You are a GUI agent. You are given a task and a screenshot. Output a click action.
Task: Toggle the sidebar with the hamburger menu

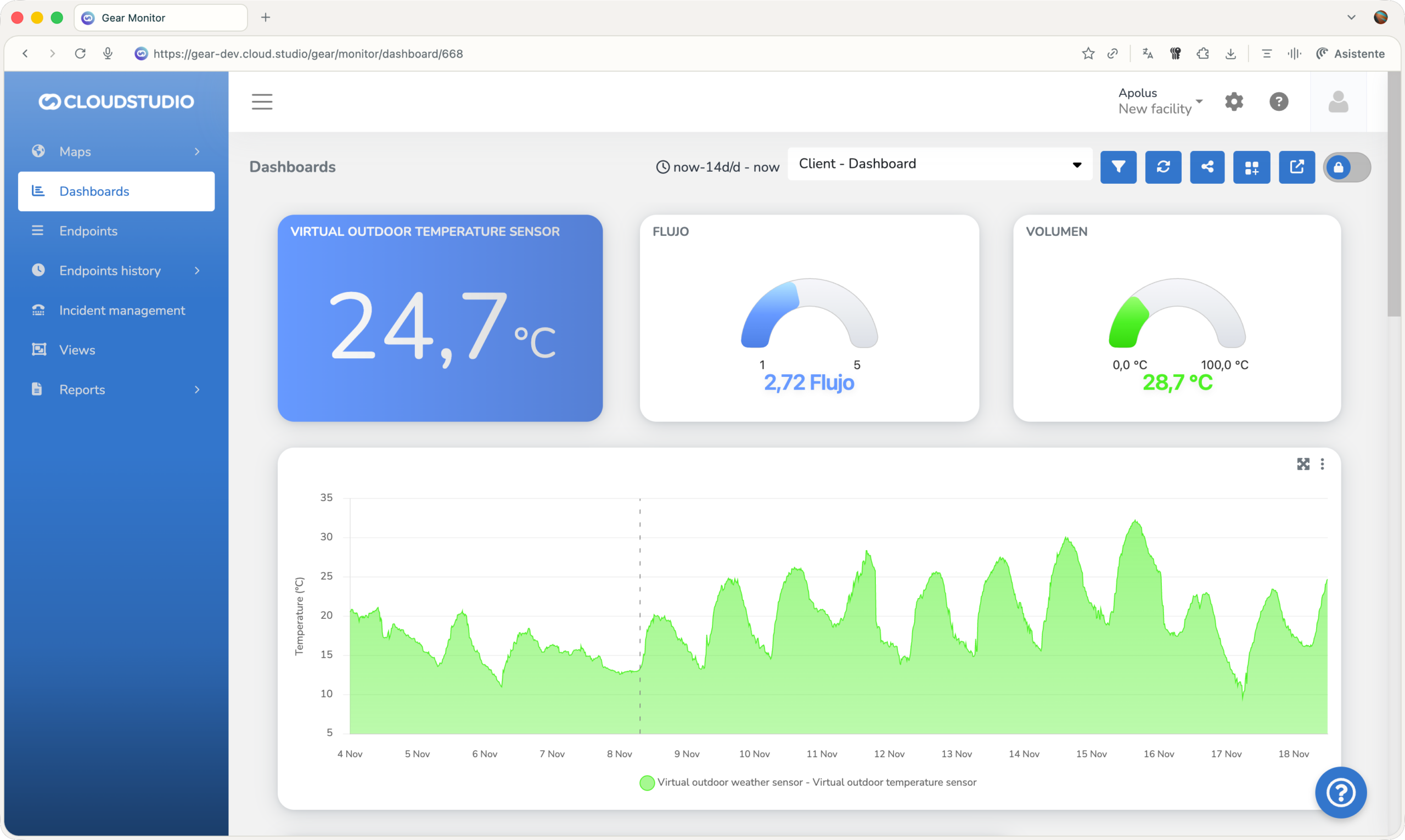click(x=262, y=102)
